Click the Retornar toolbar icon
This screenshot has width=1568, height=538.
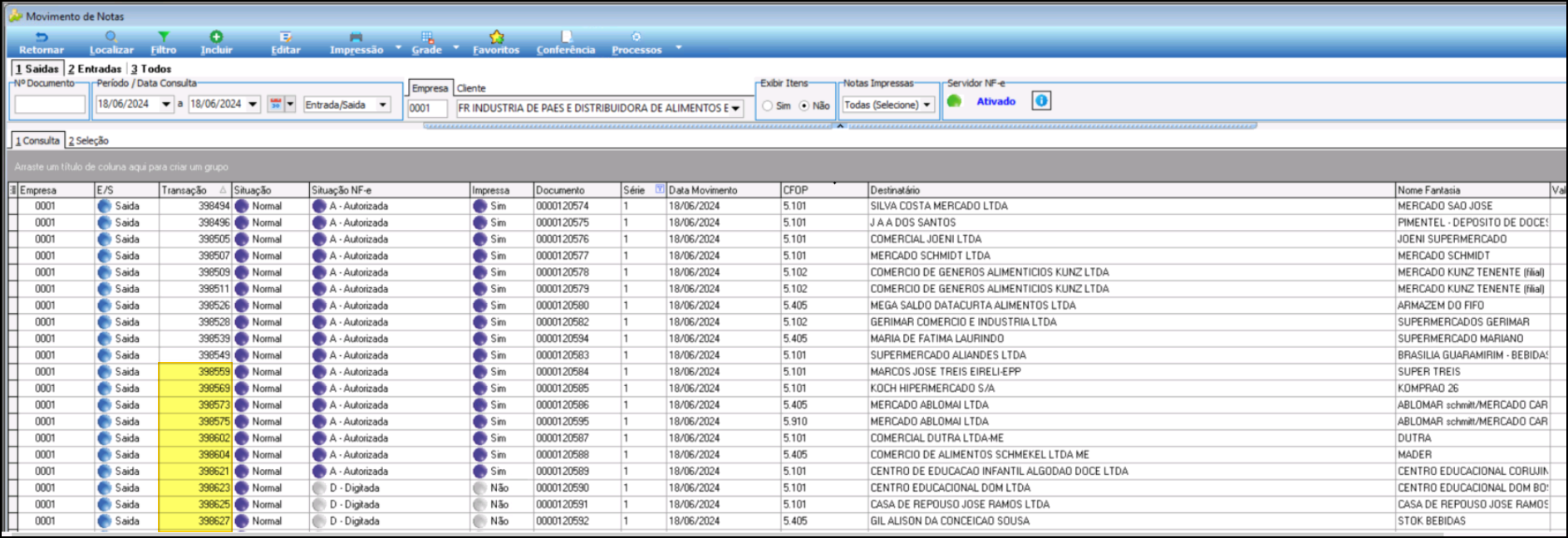[x=42, y=37]
